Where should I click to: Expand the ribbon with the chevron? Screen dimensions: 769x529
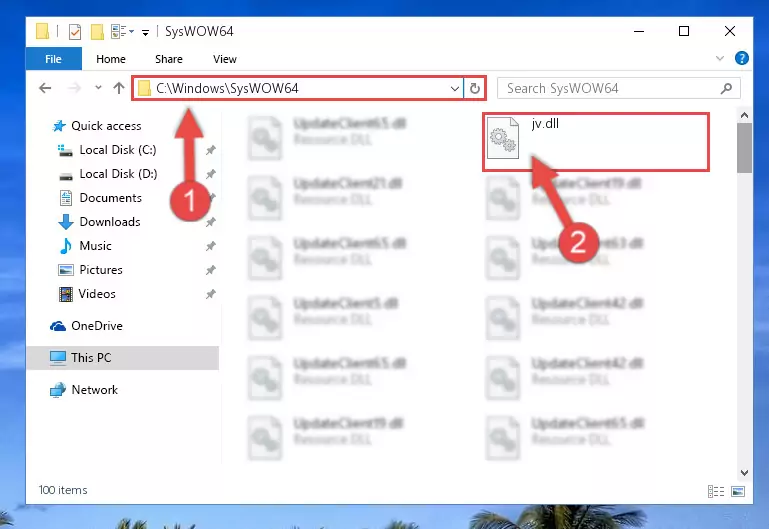(719, 58)
